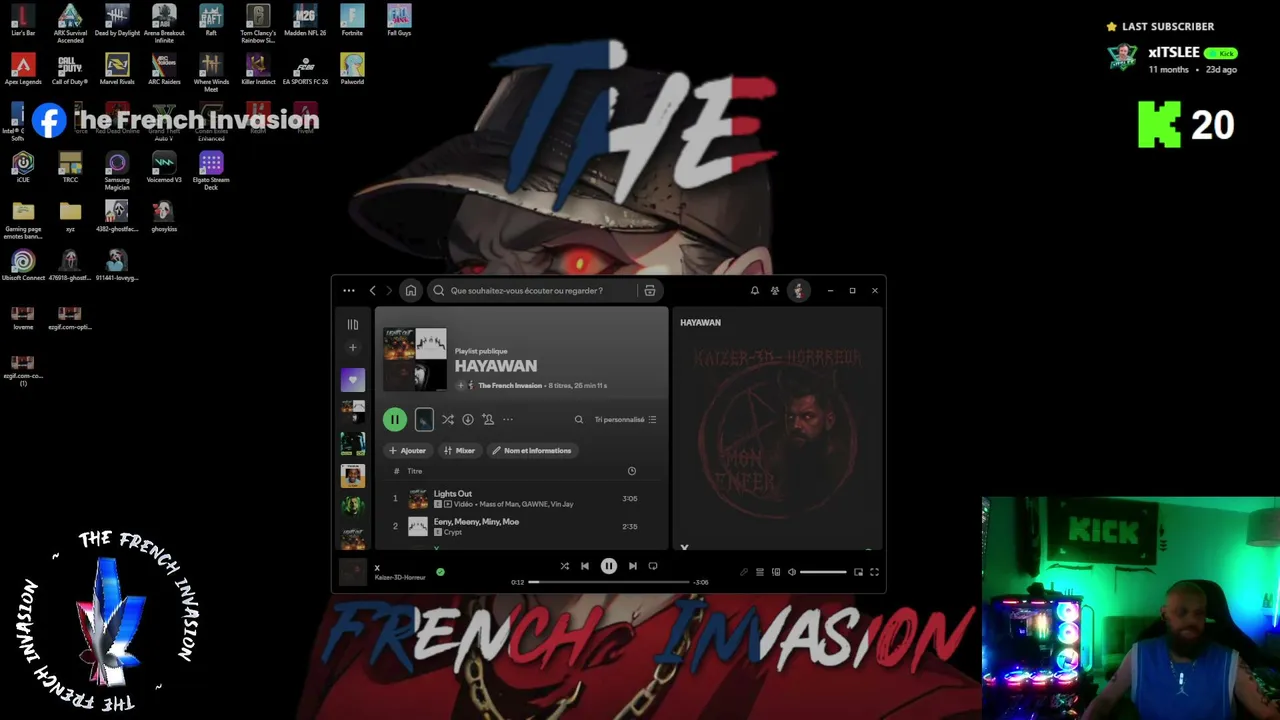Search within the HAYAWAN playlist
This screenshot has height=720, width=1280.
578,420
